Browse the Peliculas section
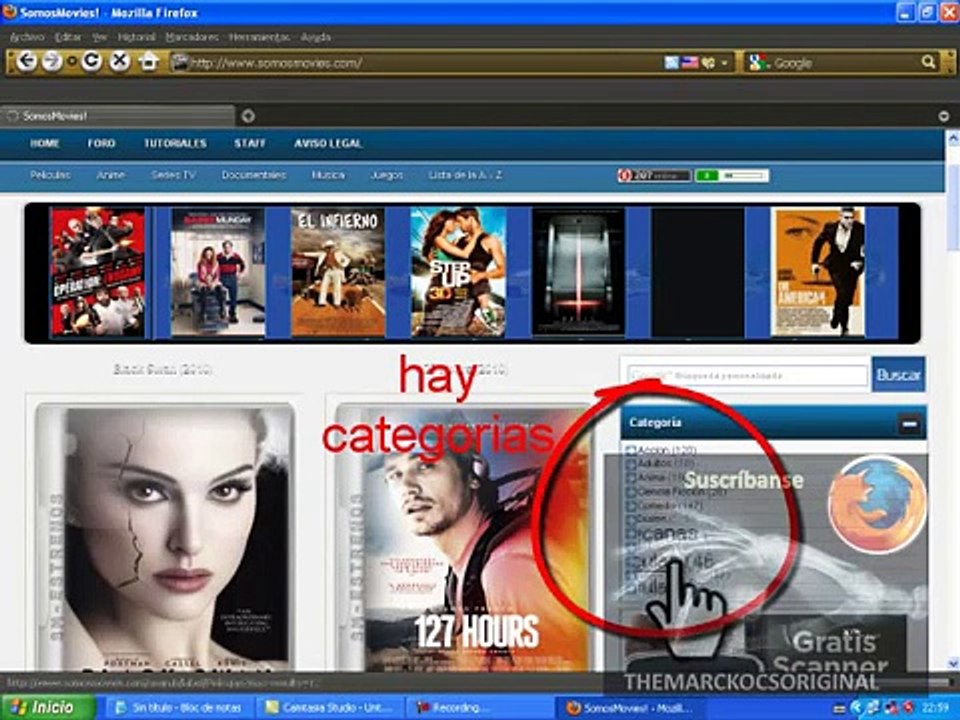The height and width of the screenshot is (720, 960). click(x=50, y=175)
